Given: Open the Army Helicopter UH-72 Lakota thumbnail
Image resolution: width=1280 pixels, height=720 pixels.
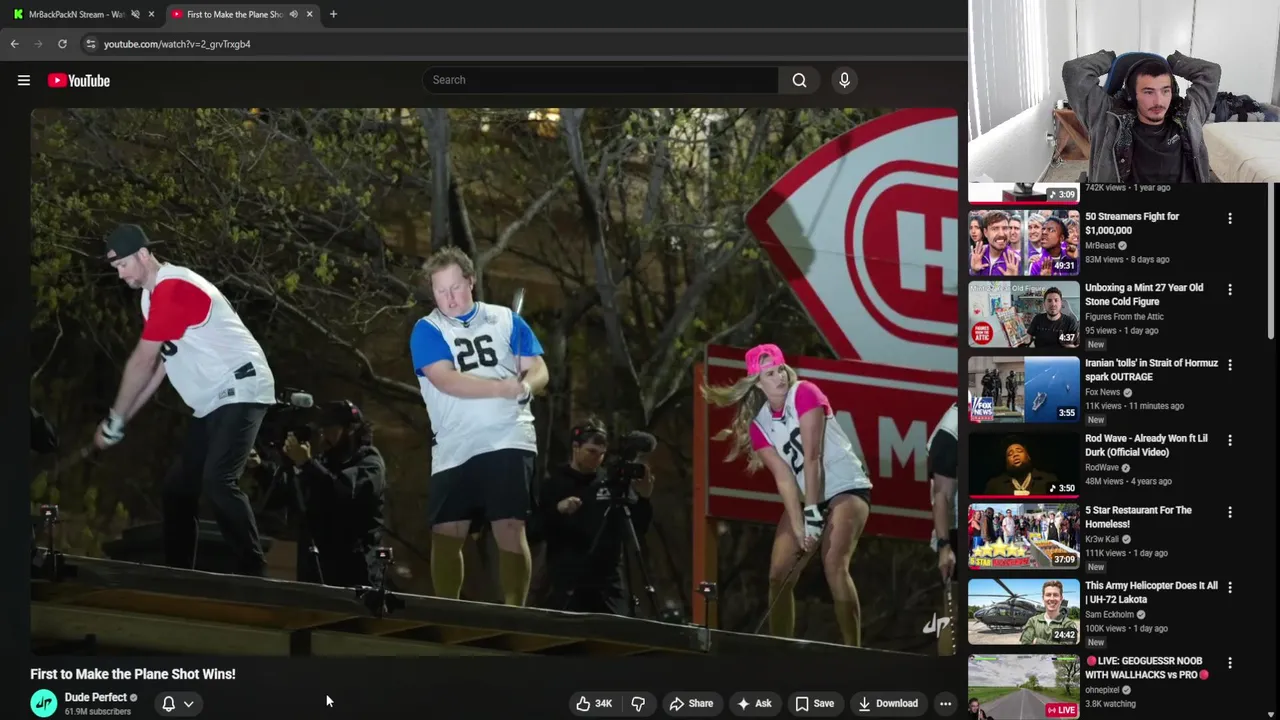Looking at the screenshot, I should (1024, 612).
